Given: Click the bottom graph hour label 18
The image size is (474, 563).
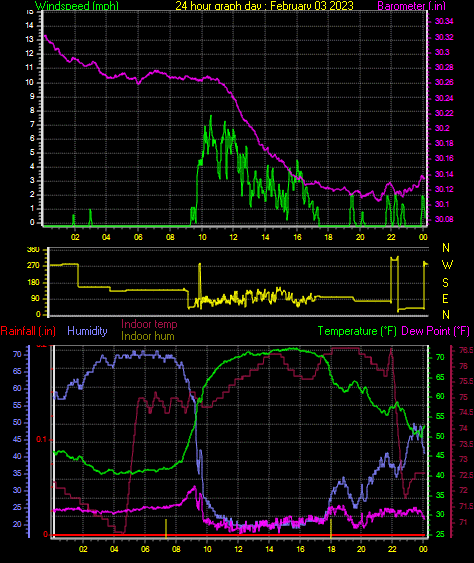Looking at the screenshot, I should [x=331, y=549].
